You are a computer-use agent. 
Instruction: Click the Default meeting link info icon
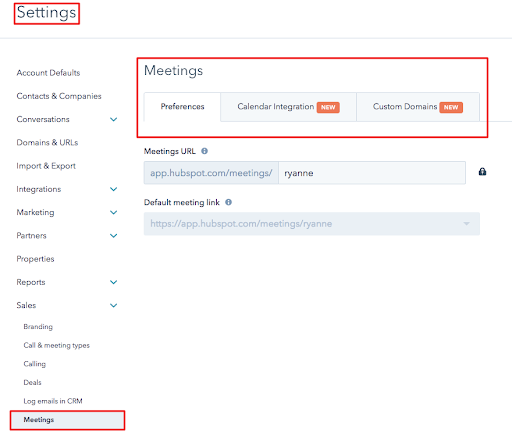[228, 202]
